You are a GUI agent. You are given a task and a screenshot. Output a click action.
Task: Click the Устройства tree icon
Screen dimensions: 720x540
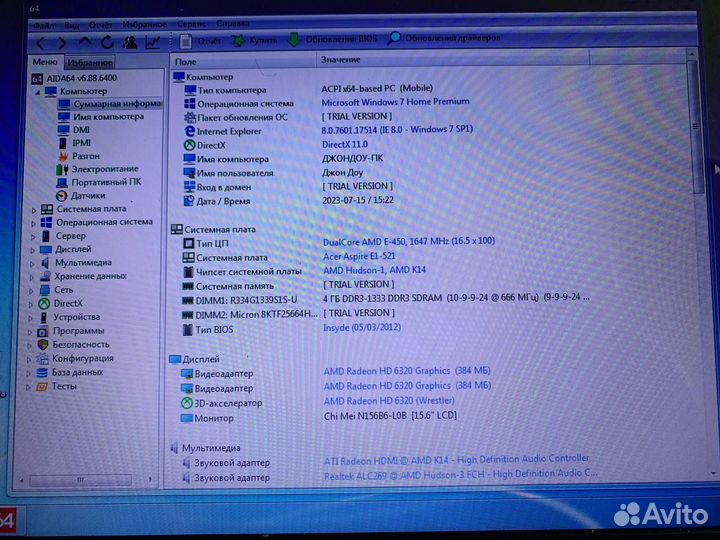(x=44, y=318)
